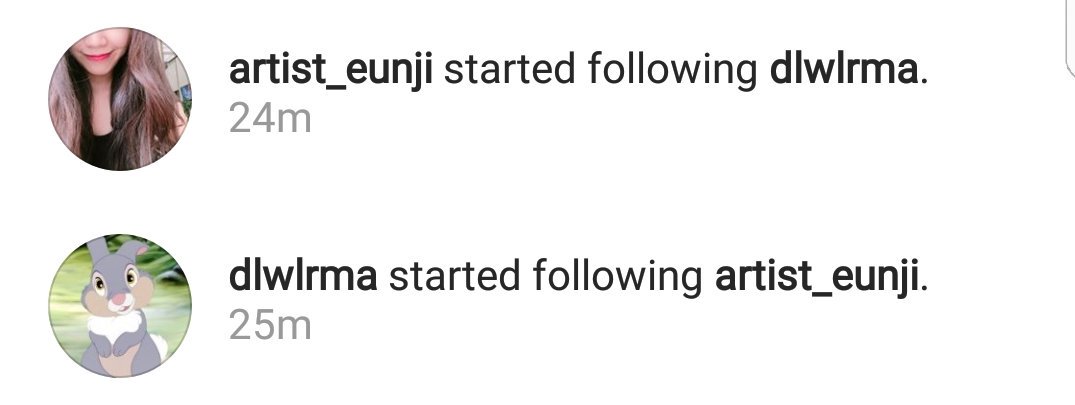Click "started following" text in dlwlrma's activity

(x=546, y=277)
